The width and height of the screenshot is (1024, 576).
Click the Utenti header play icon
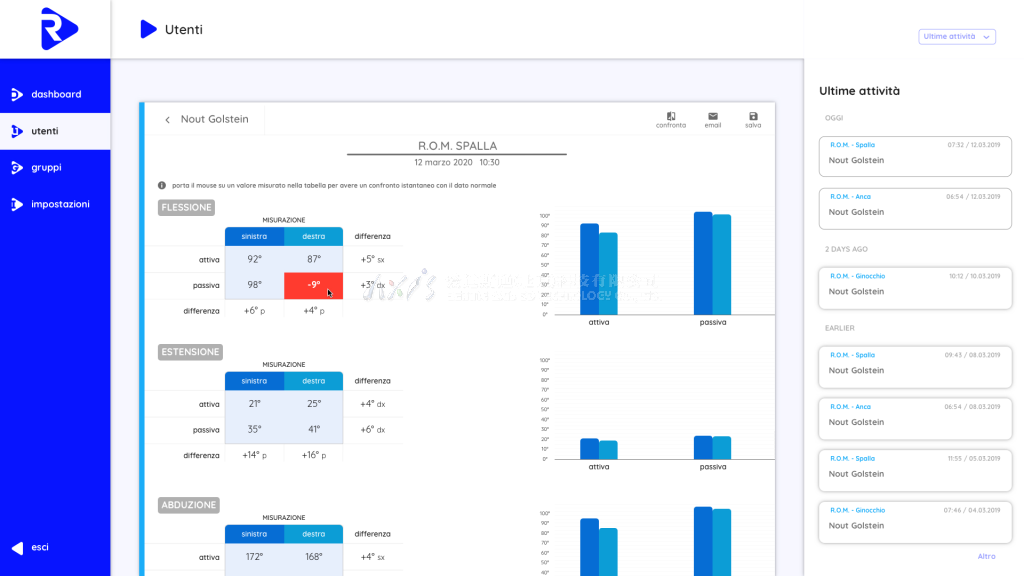pyautogui.click(x=149, y=30)
